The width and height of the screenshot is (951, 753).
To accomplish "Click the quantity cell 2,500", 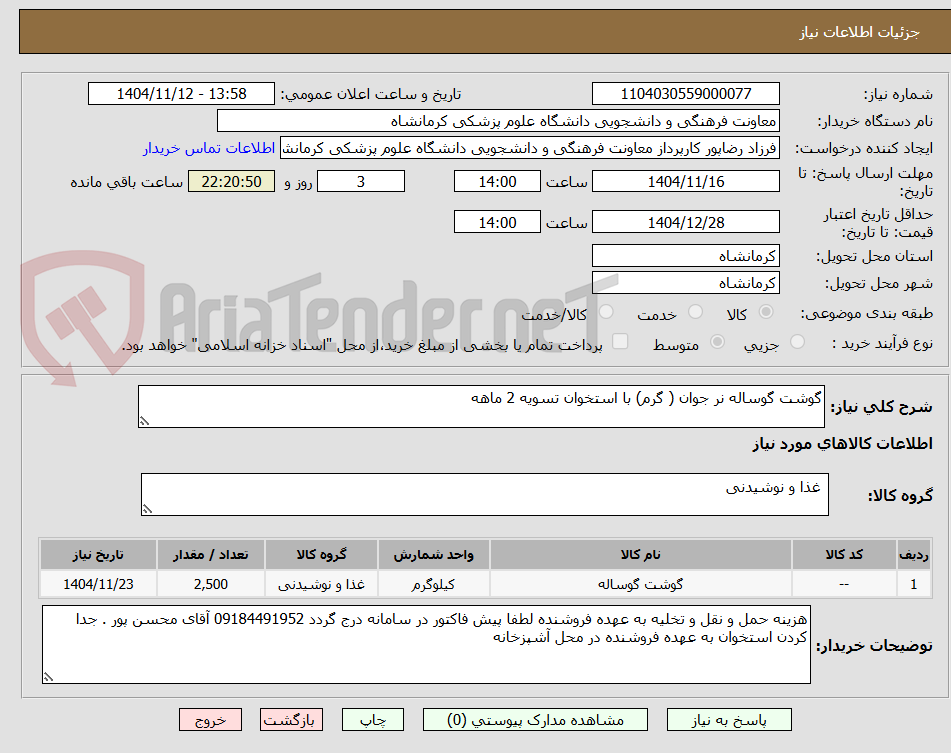I will pos(210,584).
